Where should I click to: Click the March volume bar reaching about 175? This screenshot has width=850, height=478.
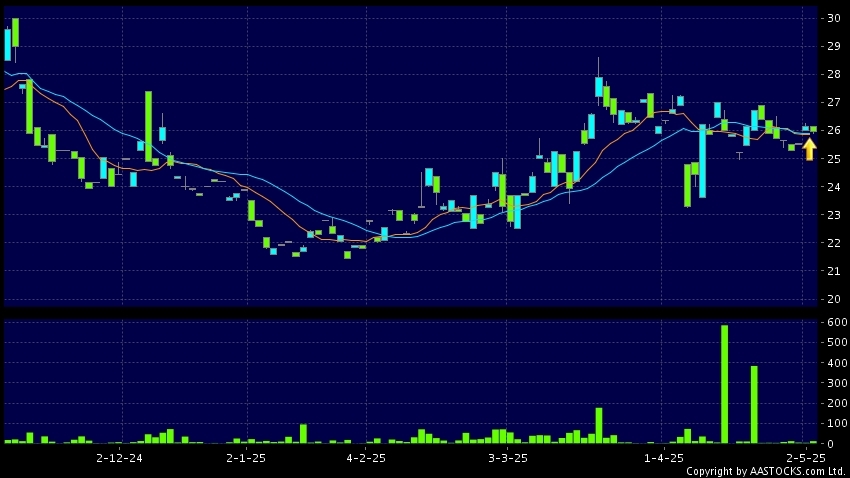click(599, 426)
